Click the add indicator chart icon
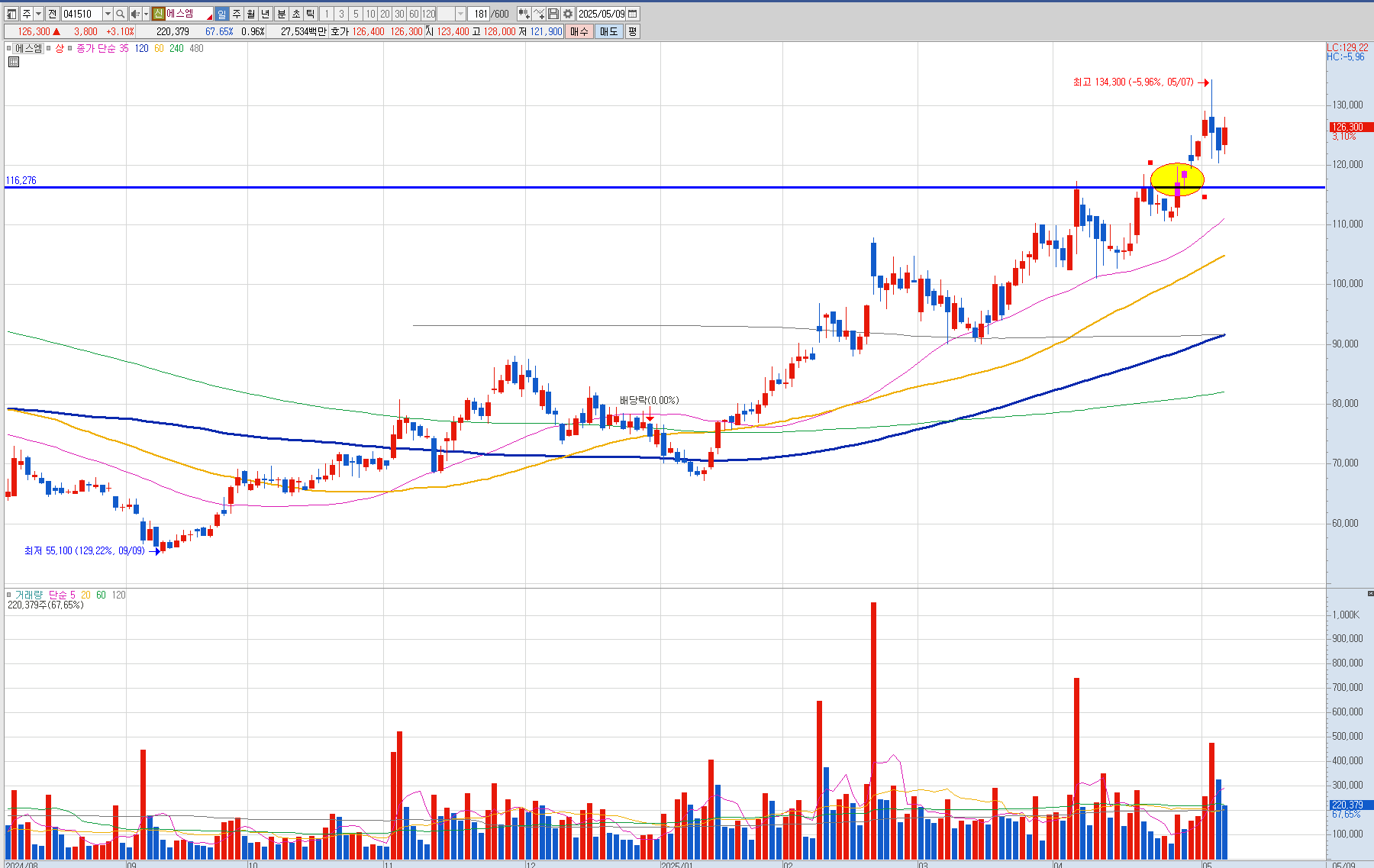The image size is (1374, 868). [x=524, y=14]
